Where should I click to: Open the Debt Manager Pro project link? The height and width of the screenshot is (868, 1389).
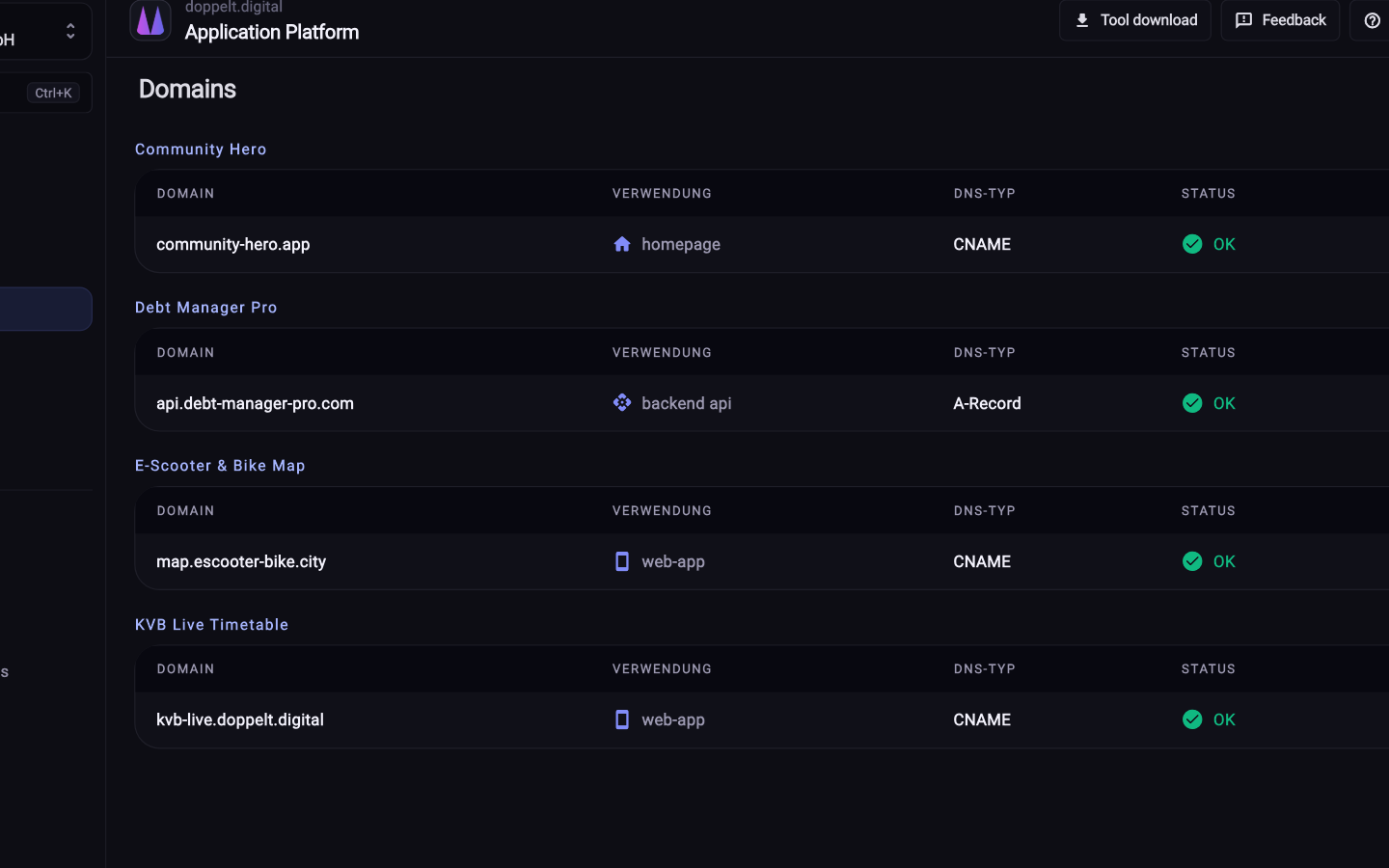point(206,308)
